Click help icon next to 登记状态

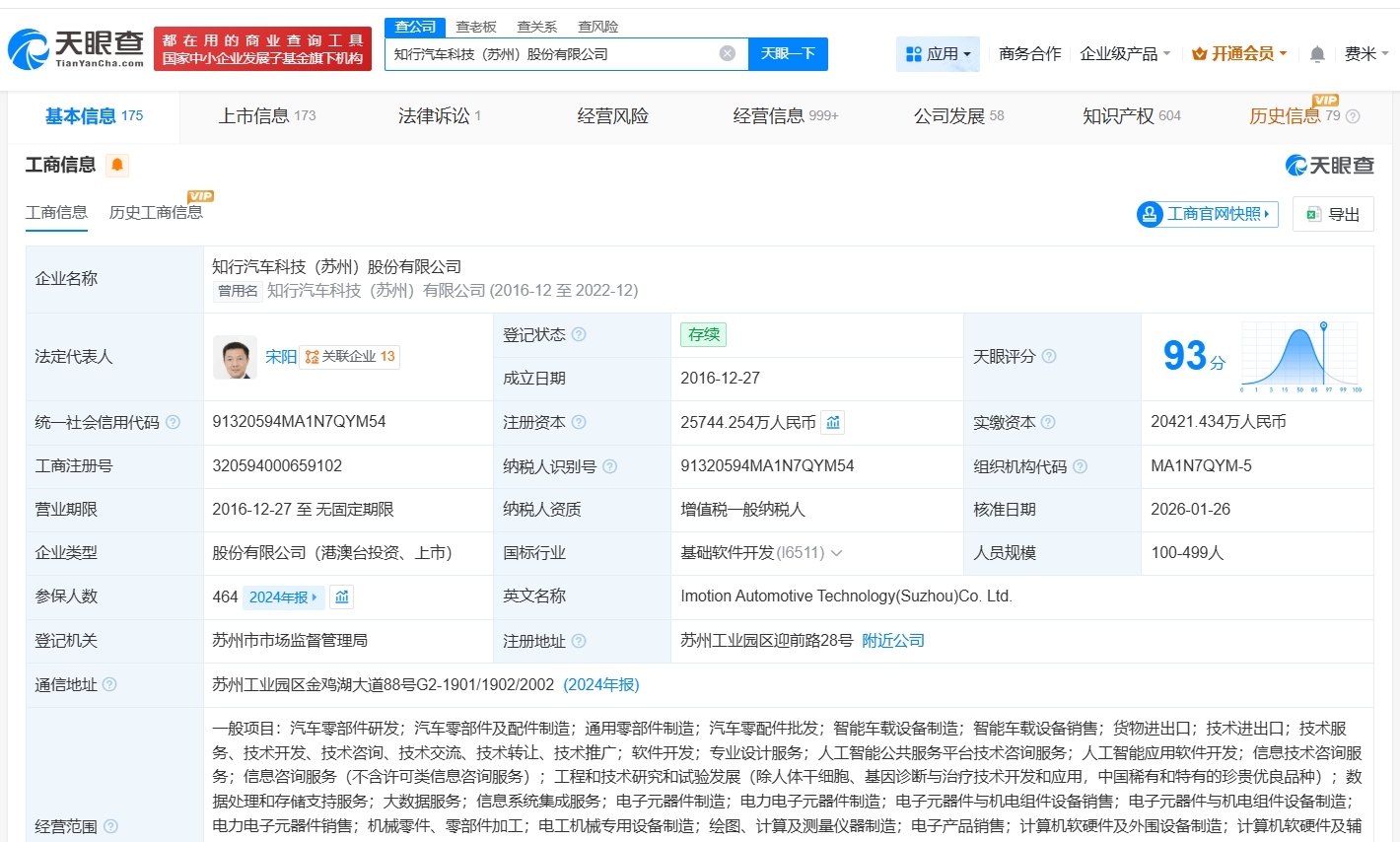[x=579, y=335]
